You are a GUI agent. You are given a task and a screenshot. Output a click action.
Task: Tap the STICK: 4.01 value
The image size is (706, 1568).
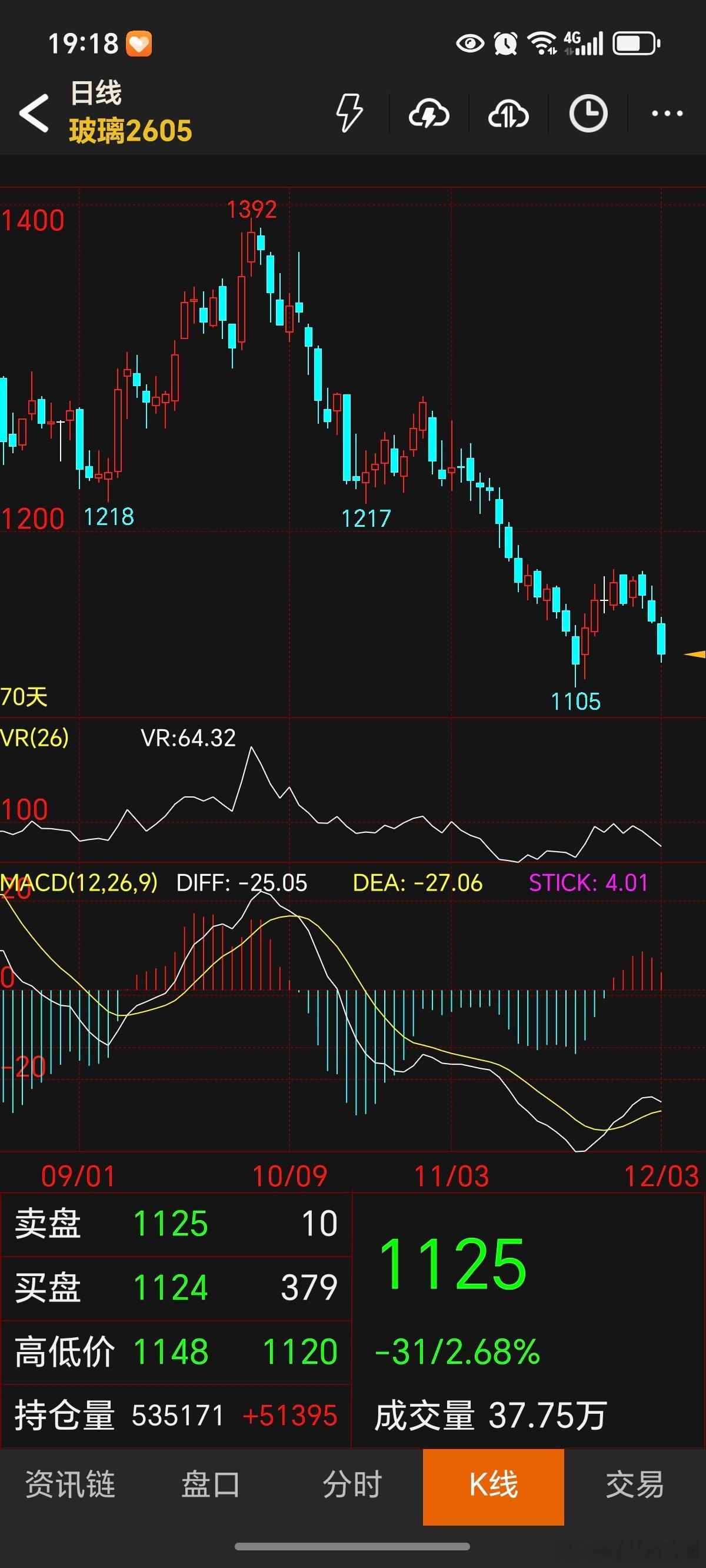click(x=588, y=883)
